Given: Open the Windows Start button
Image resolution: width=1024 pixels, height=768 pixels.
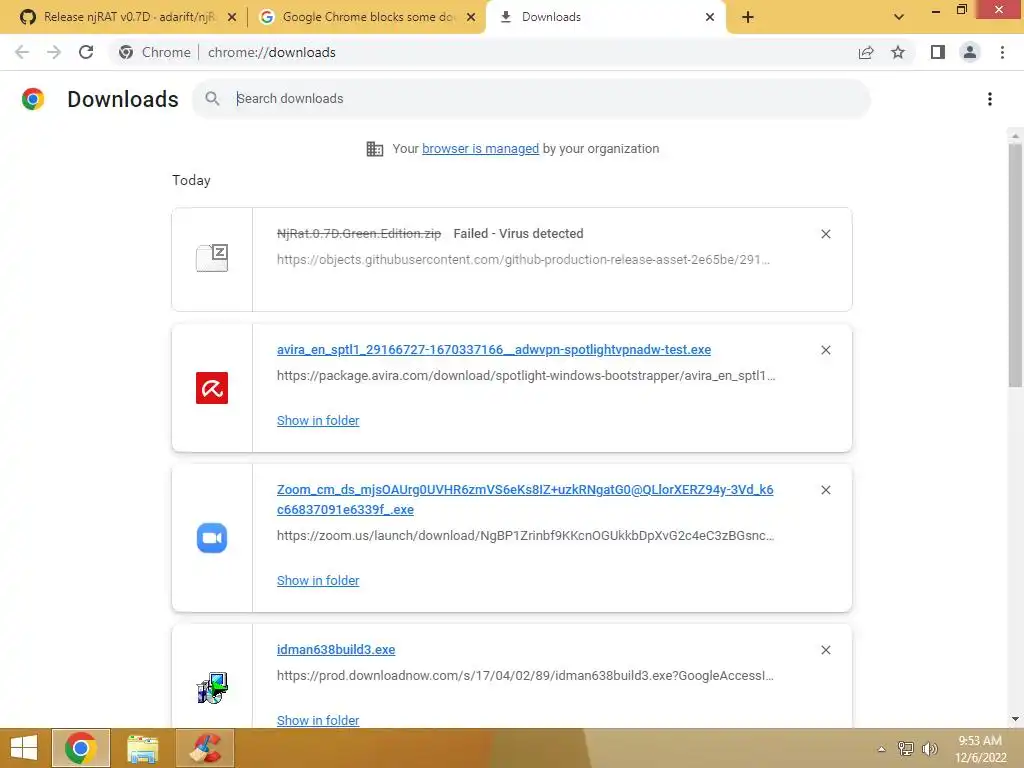Looking at the screenshot, I should coord(24,748).
